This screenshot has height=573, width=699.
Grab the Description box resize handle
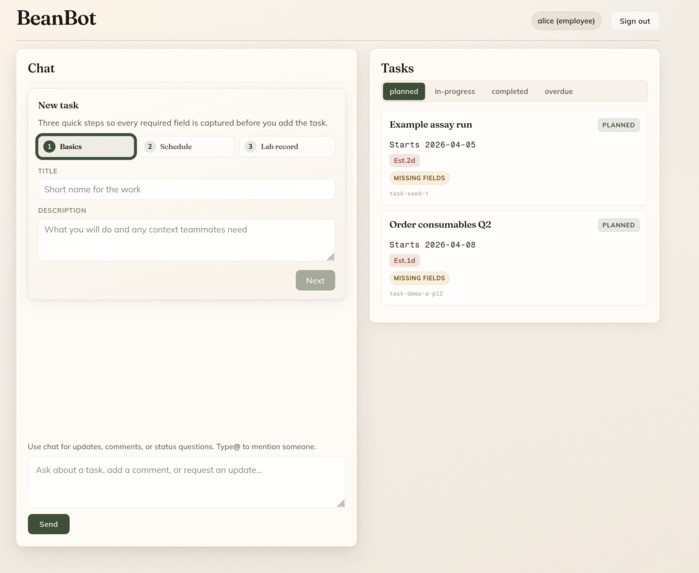click(331, 257)
